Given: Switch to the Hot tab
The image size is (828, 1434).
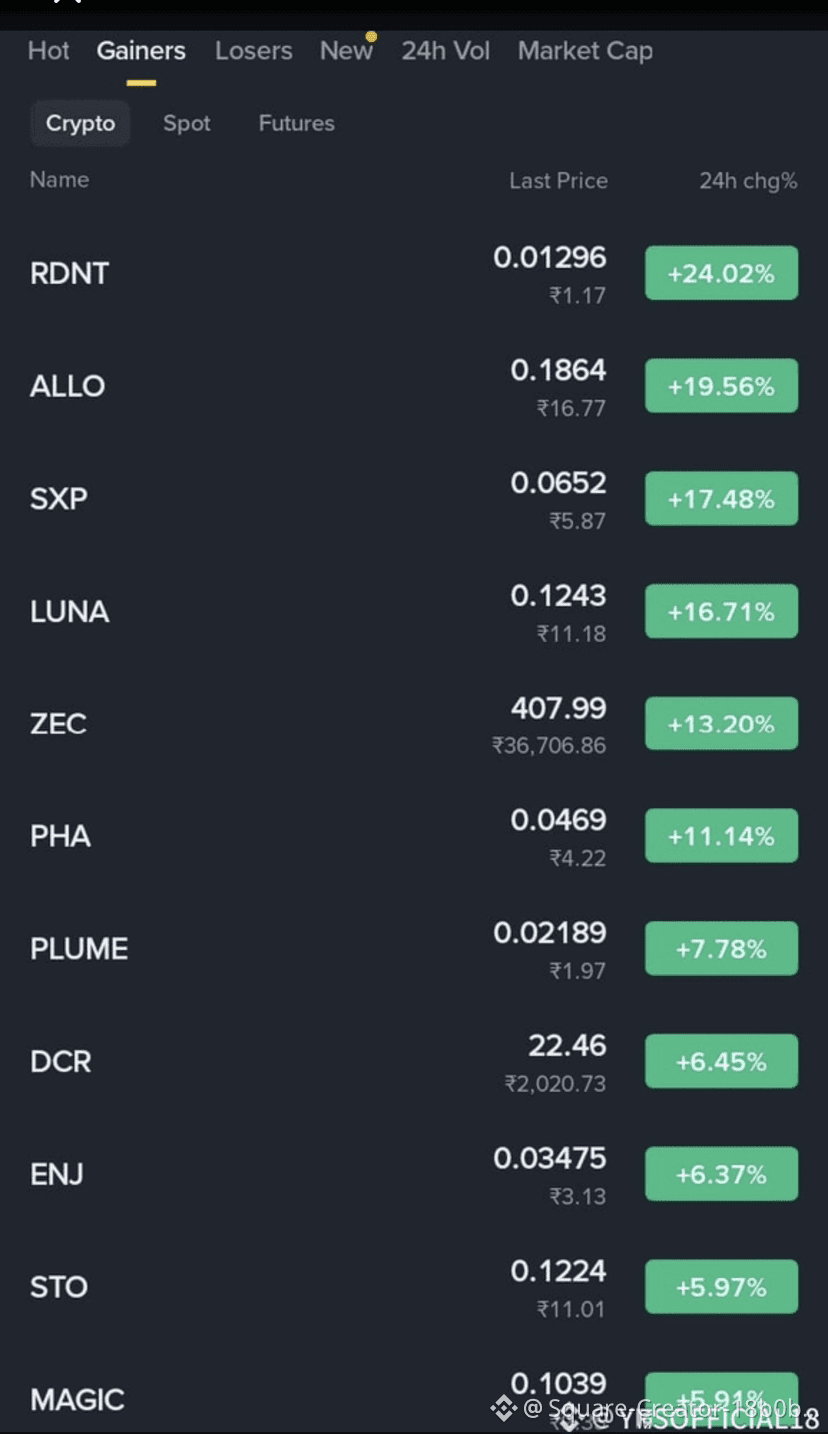Looking at the screenshot, I should 48,51.
